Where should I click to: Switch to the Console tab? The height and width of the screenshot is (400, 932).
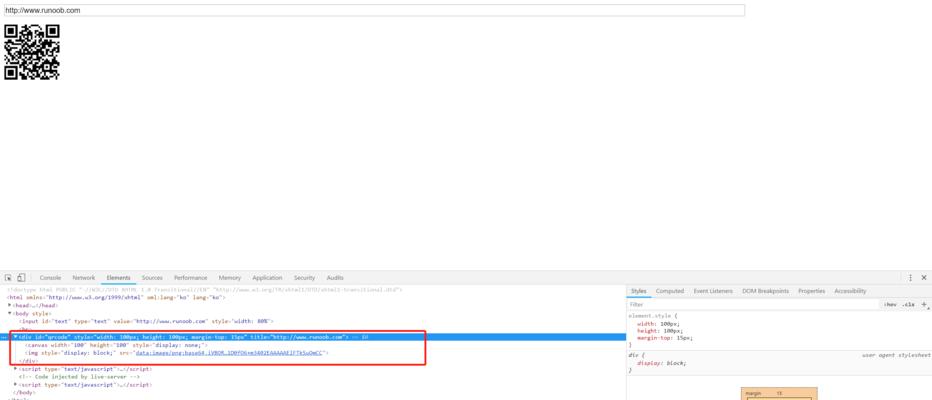(51, 278)
